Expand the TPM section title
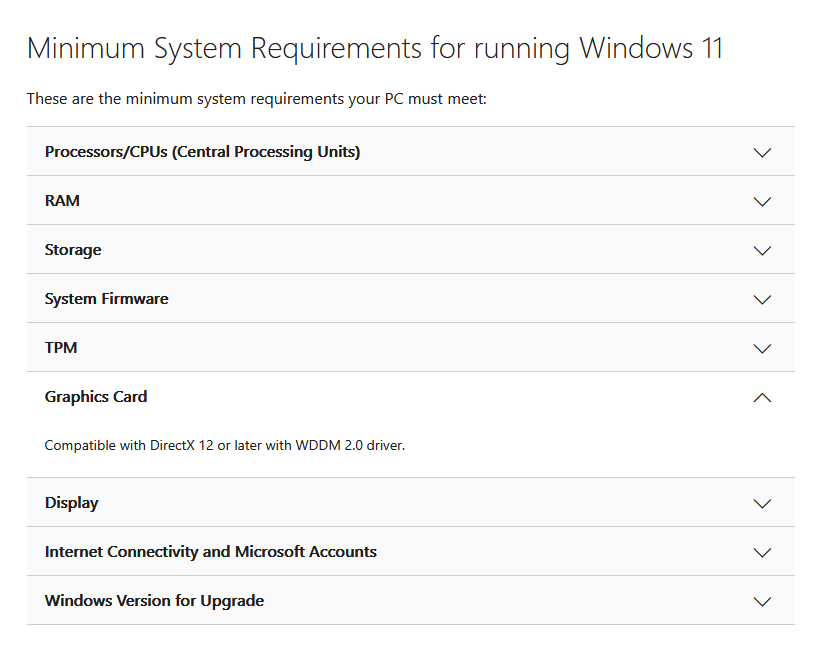 pos(61,348)
